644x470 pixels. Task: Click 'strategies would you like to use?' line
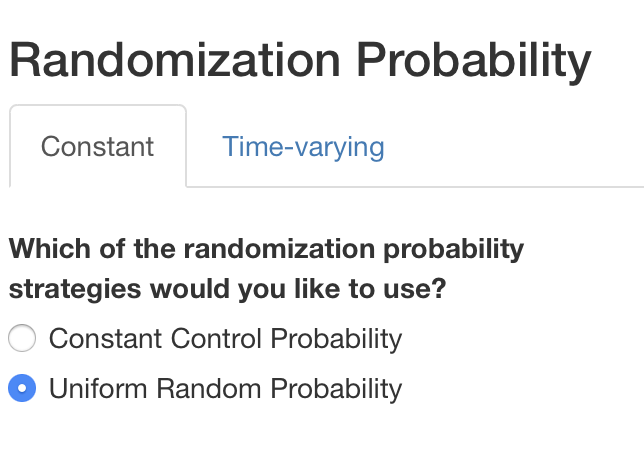point(228,289)
